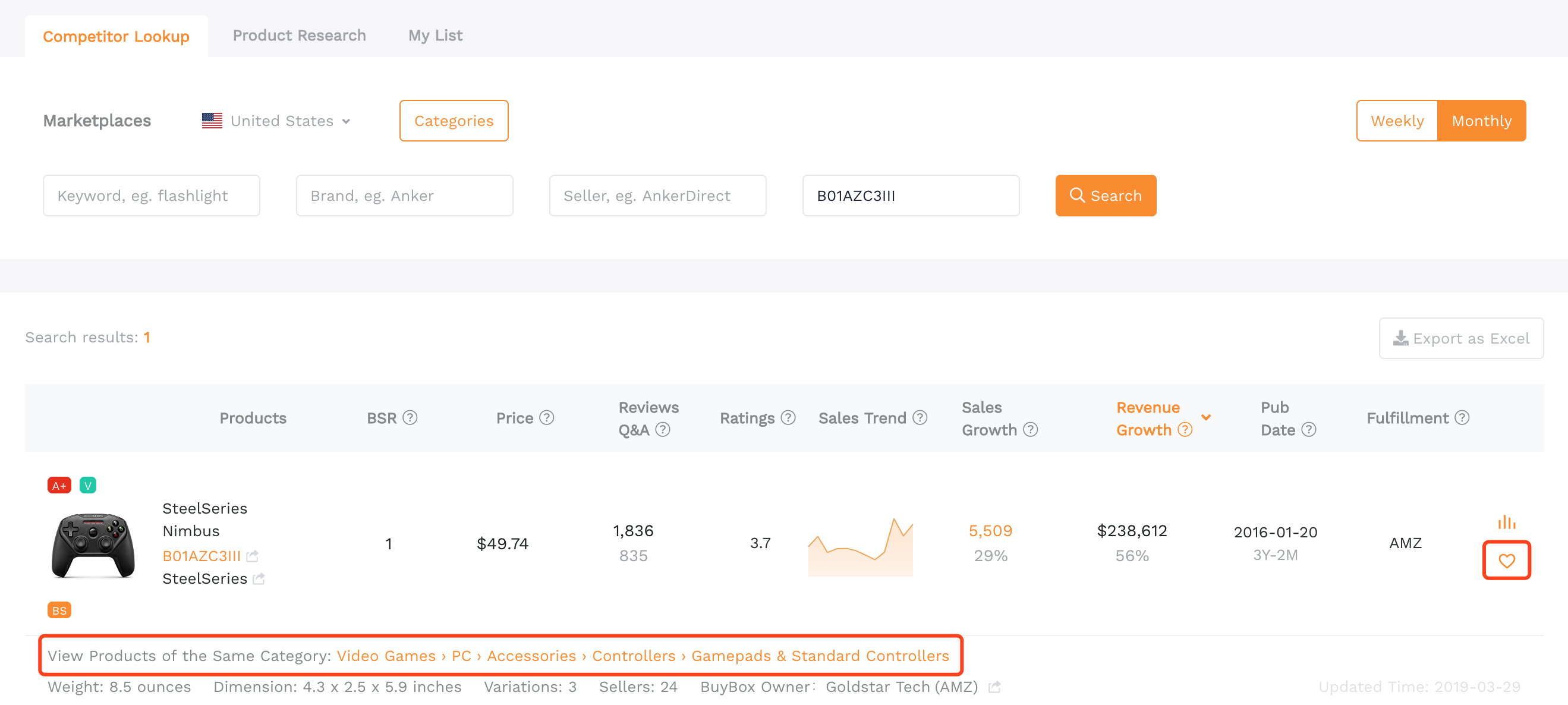Click the orange Search button
This screenshot has height=705, width=1568.
coord(1106,196)
